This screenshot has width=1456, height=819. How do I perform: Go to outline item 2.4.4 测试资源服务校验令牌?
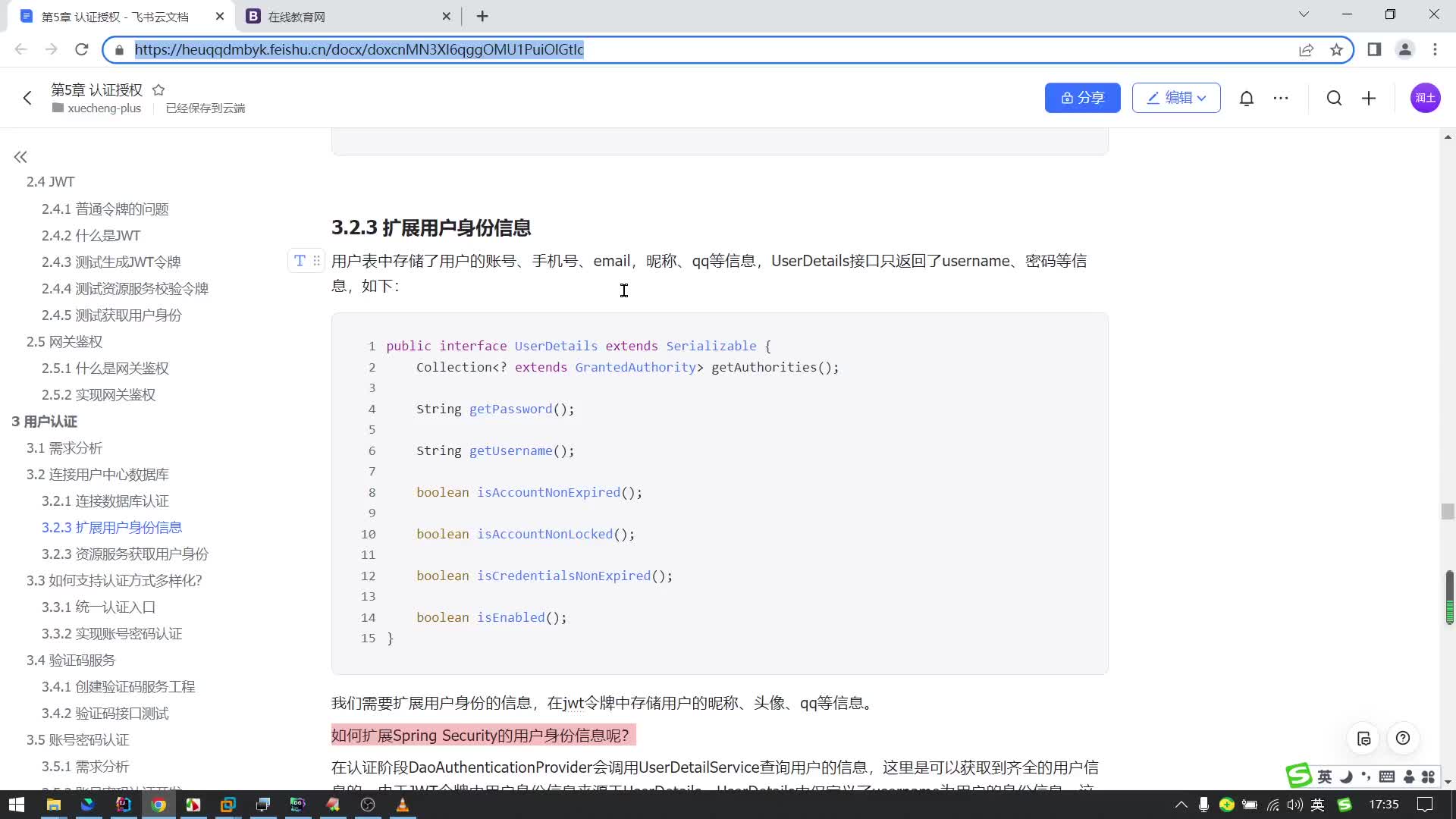pyautogui.click(x=125, y=288)
